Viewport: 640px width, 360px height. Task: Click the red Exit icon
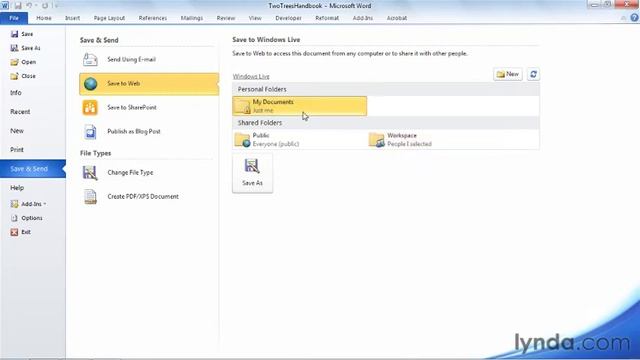coord(15,232)
